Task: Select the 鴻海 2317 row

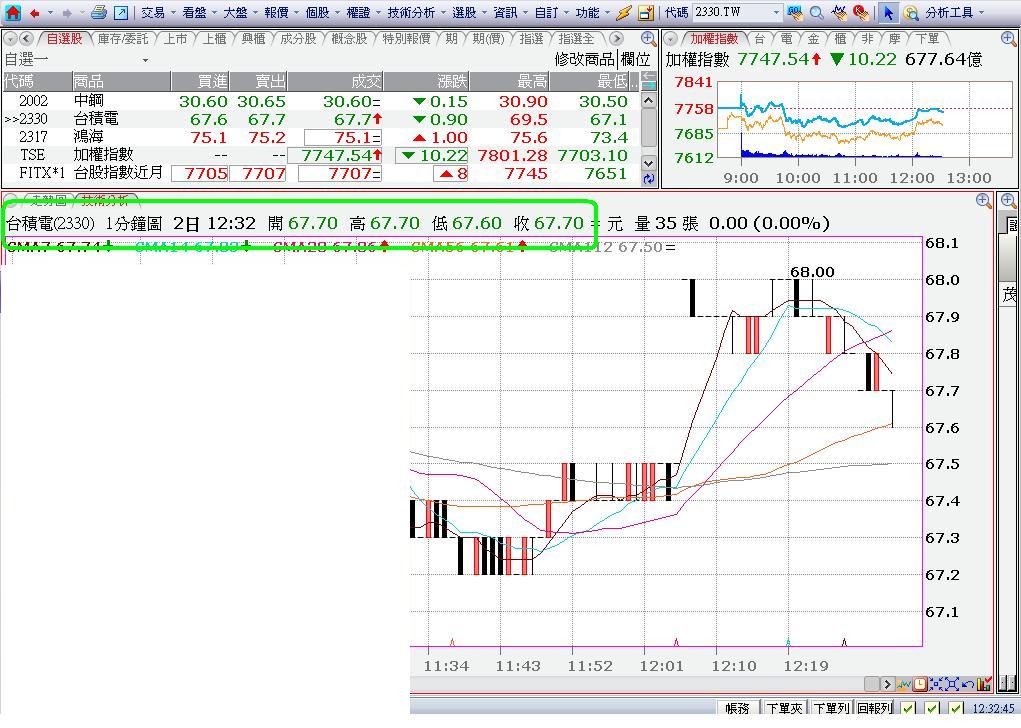Action: pyautogui.click(x=321, y=137)
